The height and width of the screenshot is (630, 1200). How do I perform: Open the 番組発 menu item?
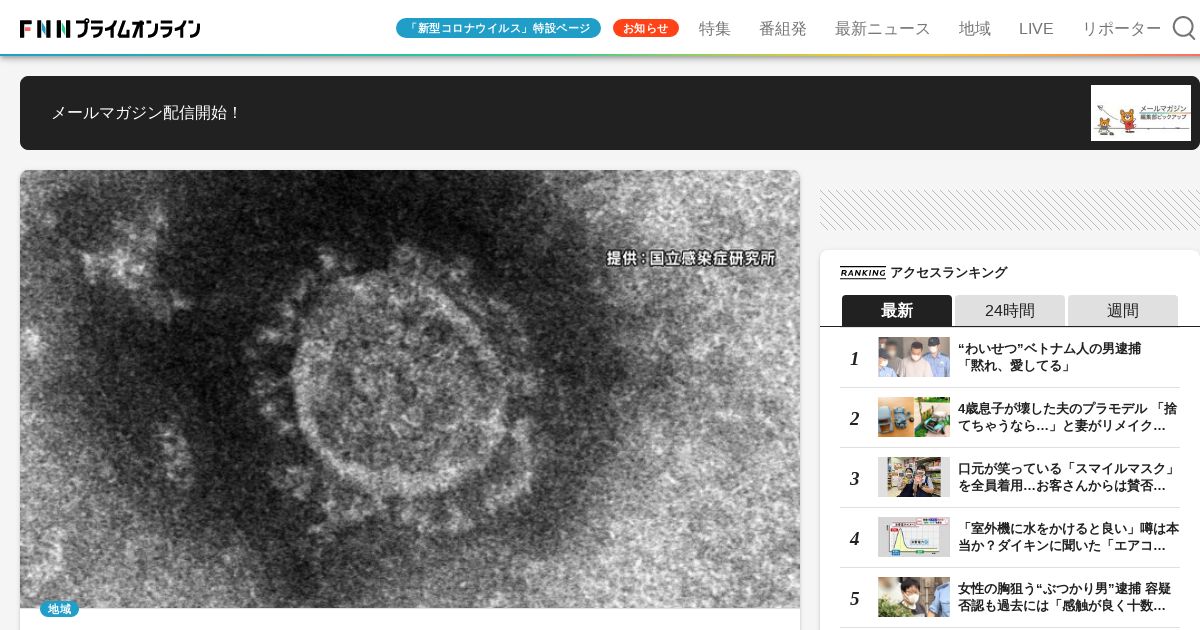[783, 28]
